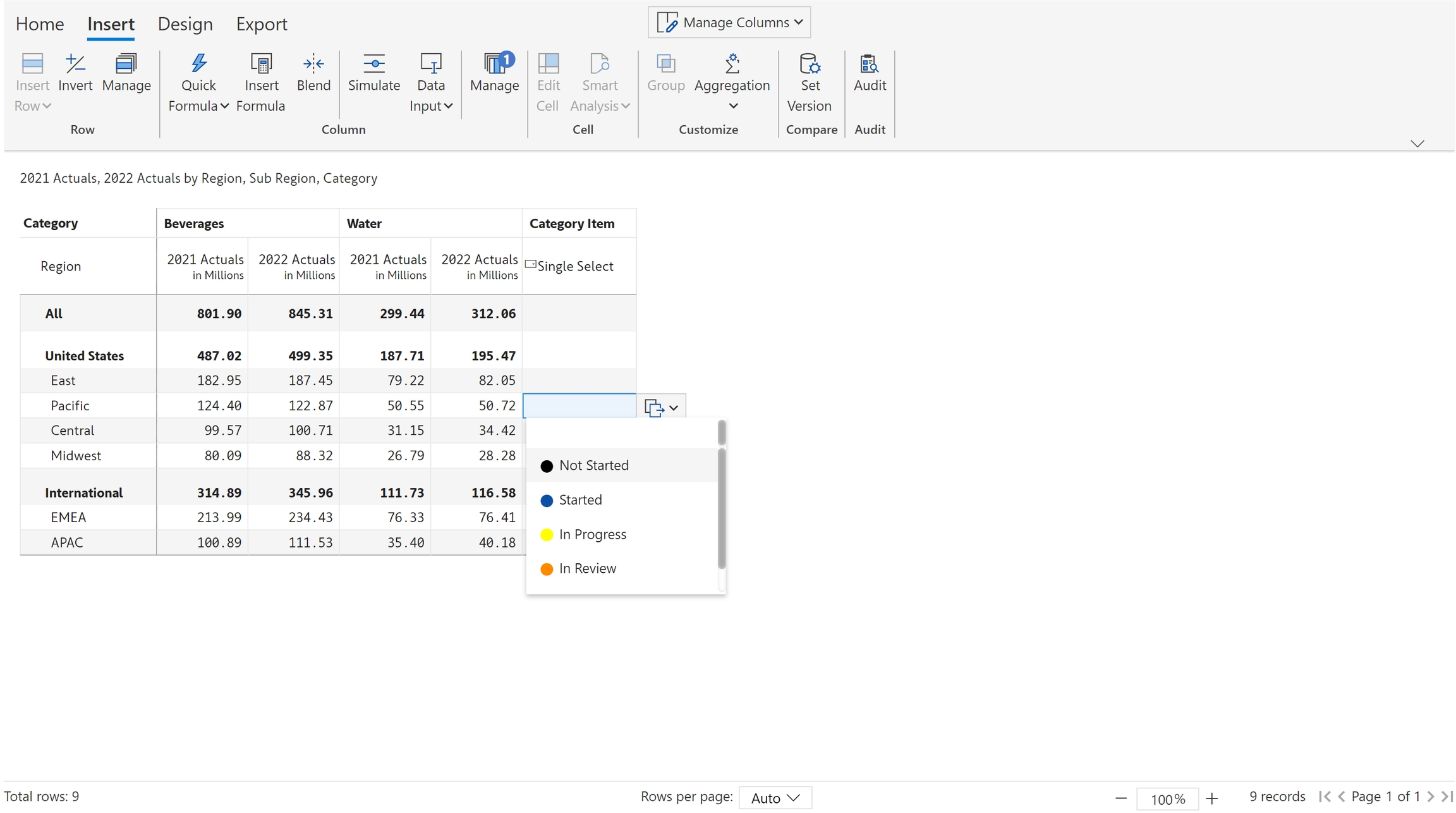1456x813 pixels.
Task: Collapse the ribbon with chevron arrow
Action: pyautogui.click(x=1417, y=144)
